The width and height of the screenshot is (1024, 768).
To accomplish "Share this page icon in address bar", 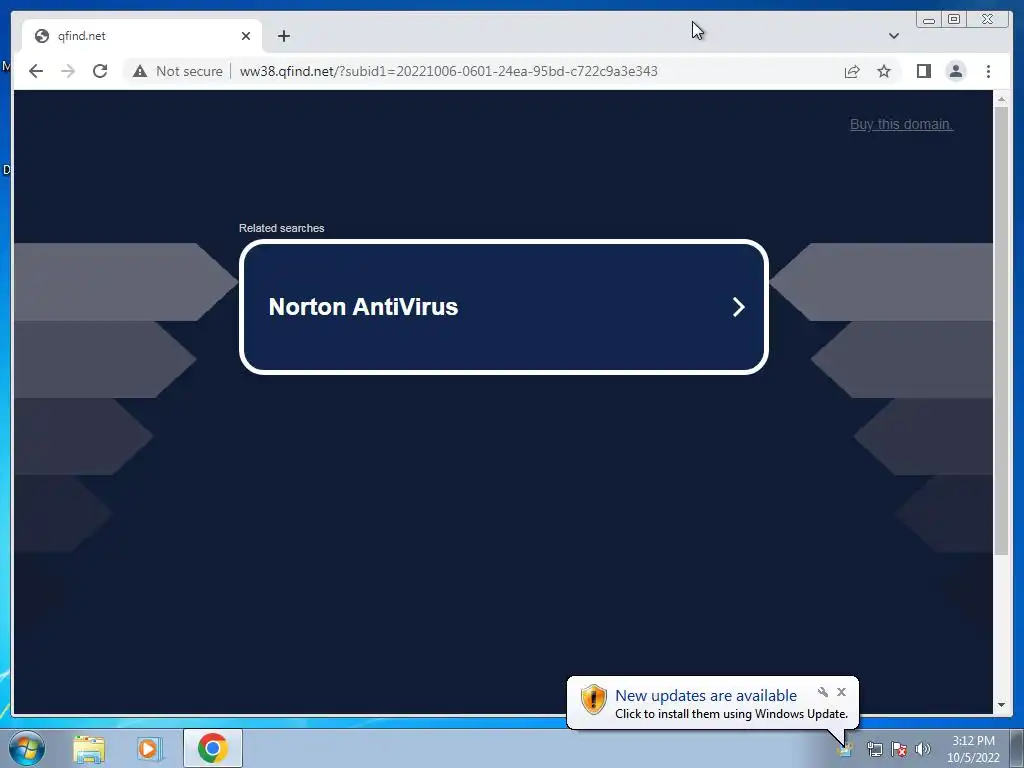I will (852, 71).
